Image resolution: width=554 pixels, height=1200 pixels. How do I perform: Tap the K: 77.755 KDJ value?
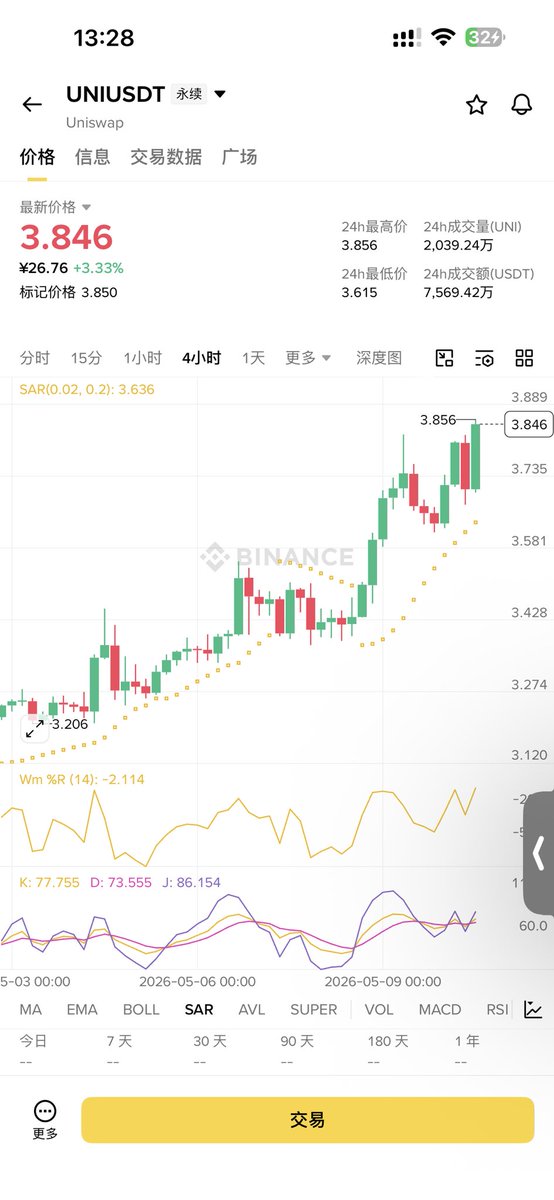[50, 883]
